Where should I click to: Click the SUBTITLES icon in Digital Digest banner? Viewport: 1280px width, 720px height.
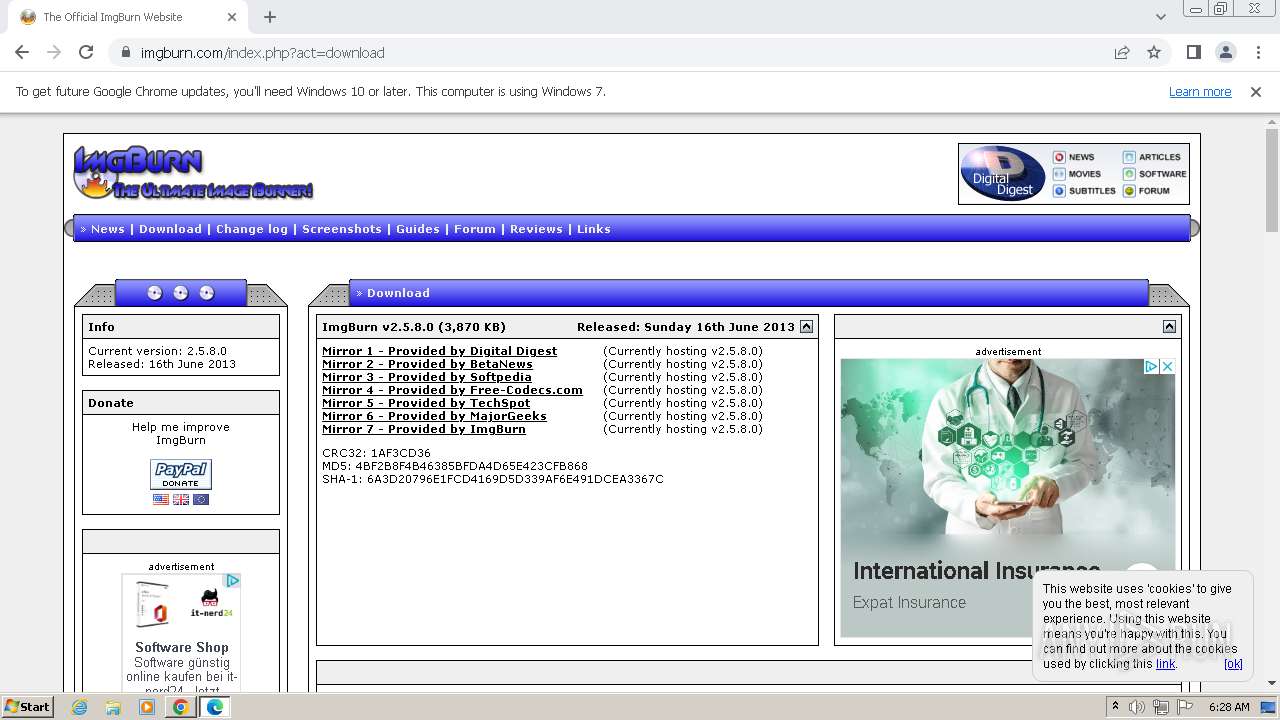coord(1059,191)
